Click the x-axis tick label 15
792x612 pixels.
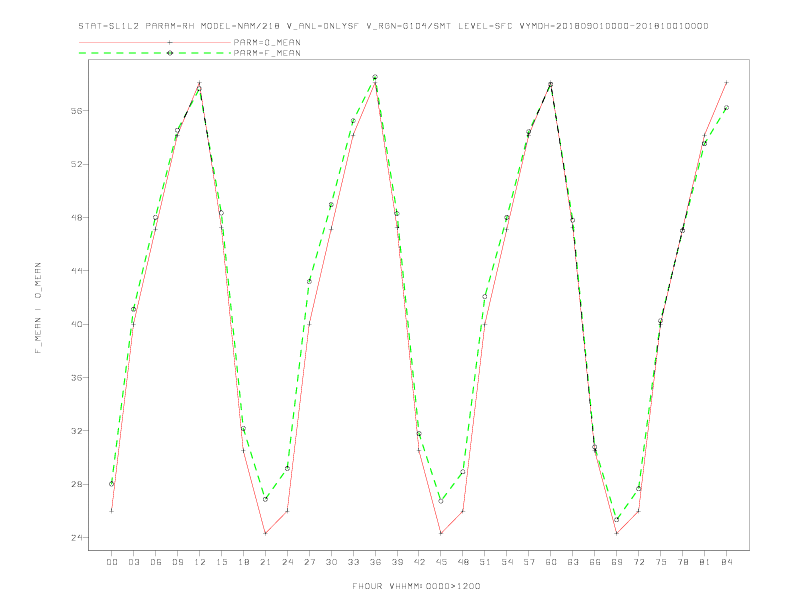click(221, 562)
